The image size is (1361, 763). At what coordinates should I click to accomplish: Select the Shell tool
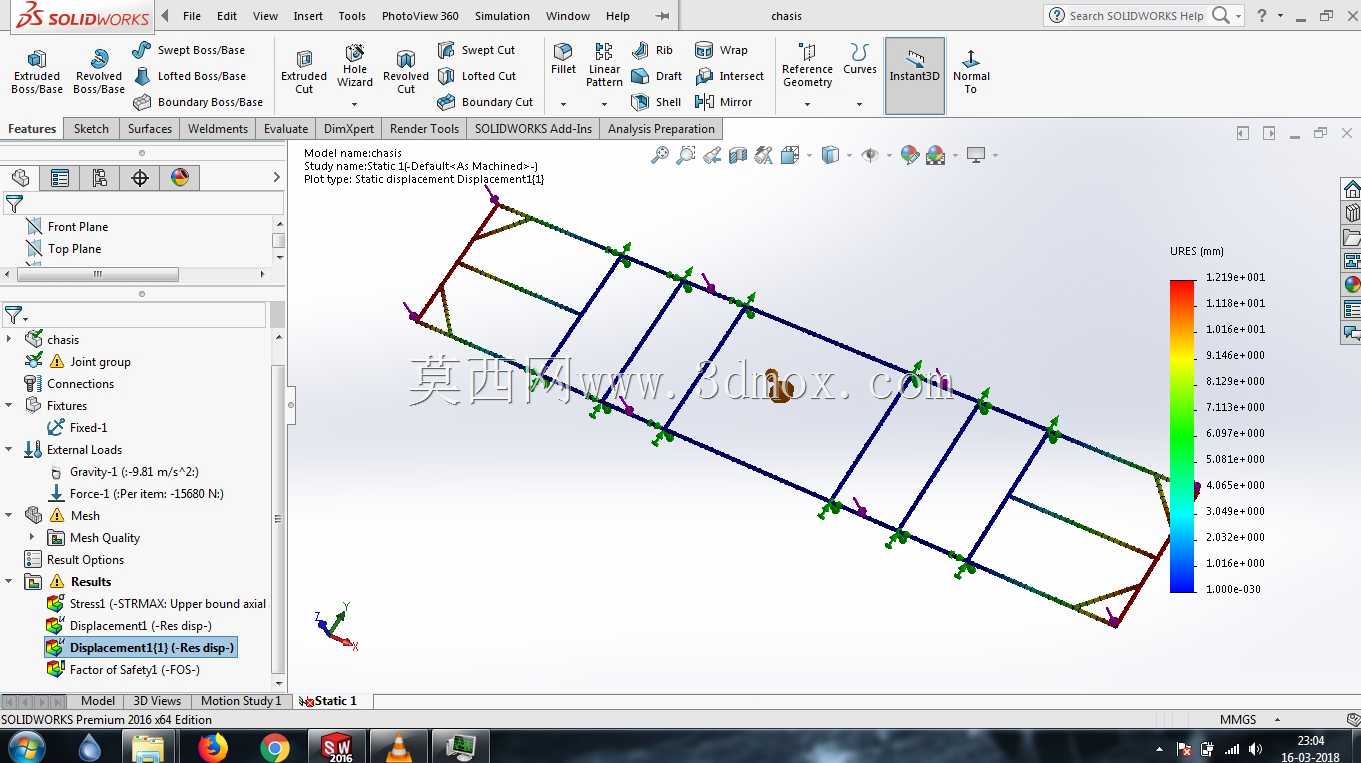pos(657,102)
